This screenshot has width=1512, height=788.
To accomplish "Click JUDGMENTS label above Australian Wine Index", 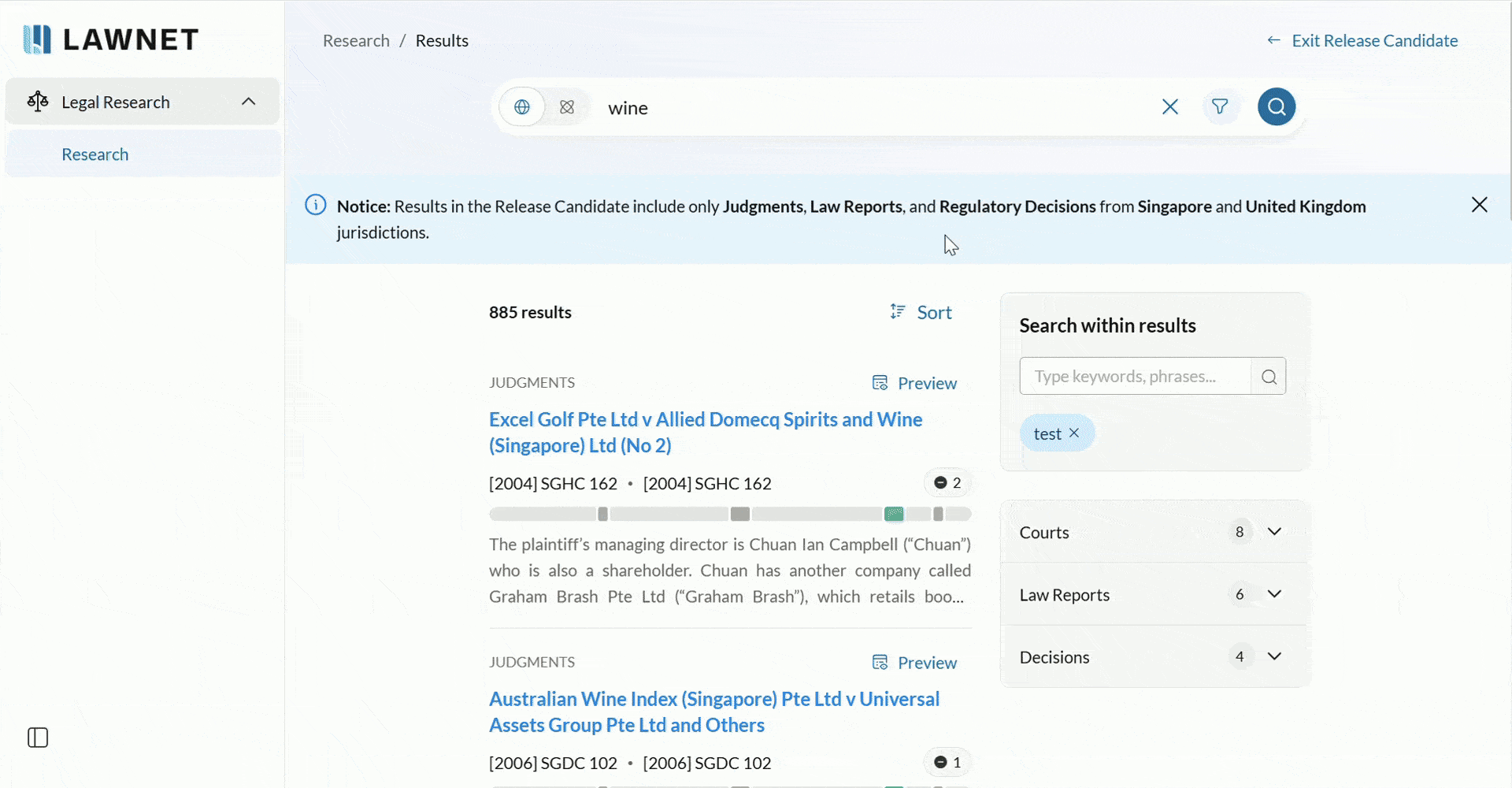I will click(x=532, y=663).
